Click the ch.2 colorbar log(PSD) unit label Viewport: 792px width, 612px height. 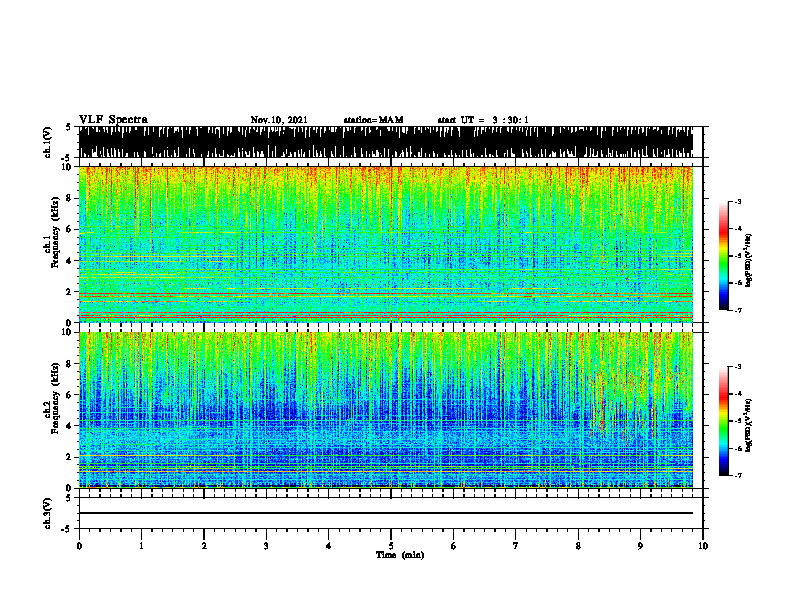(749, 426)
